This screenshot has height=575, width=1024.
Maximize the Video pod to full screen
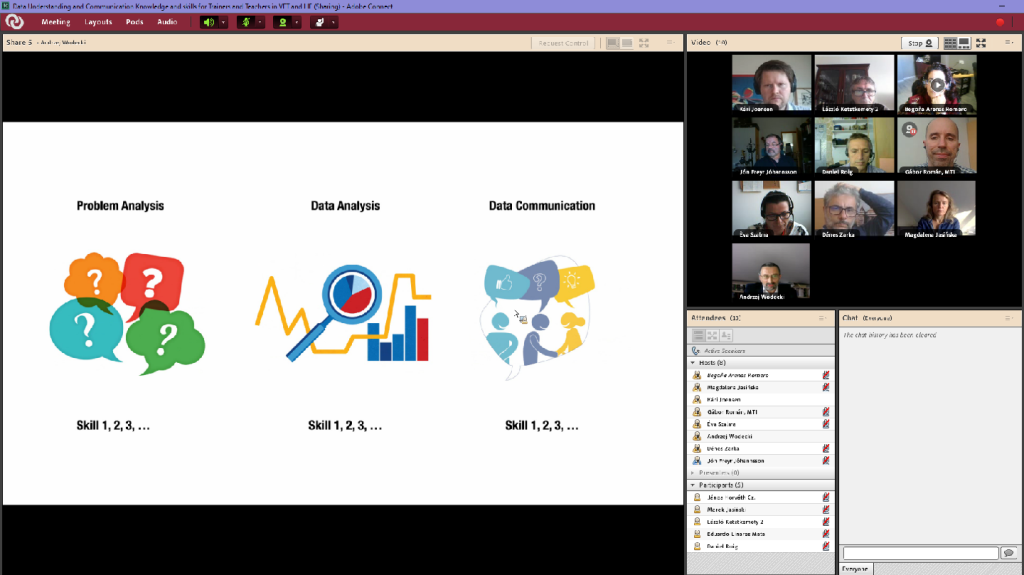981,43
